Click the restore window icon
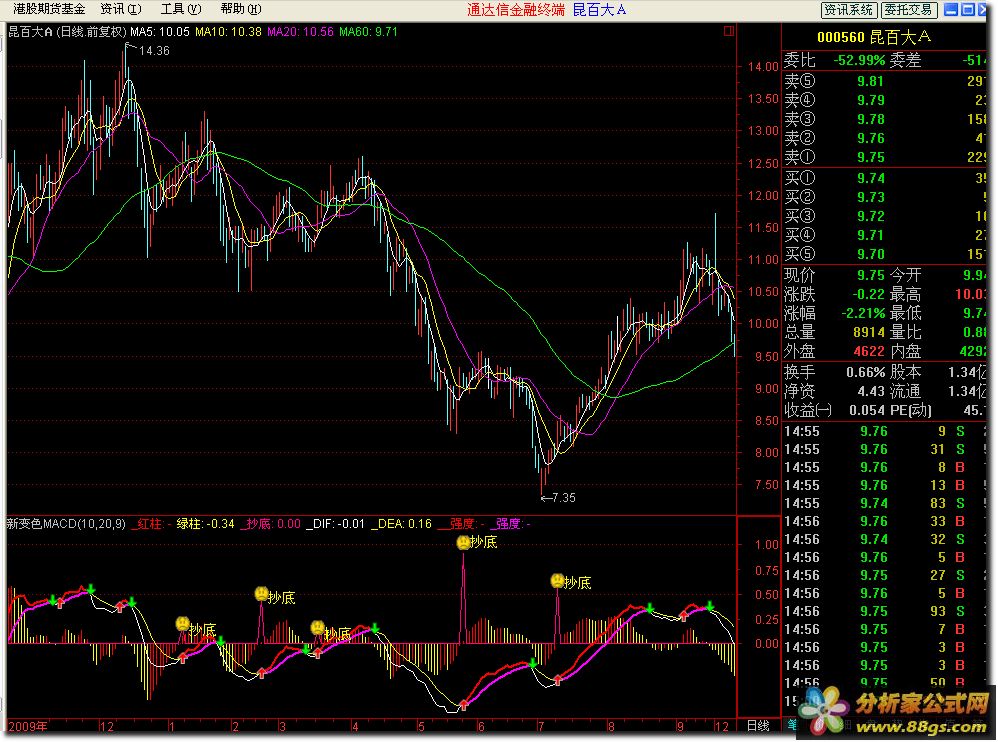 click(x=967, y=10)
